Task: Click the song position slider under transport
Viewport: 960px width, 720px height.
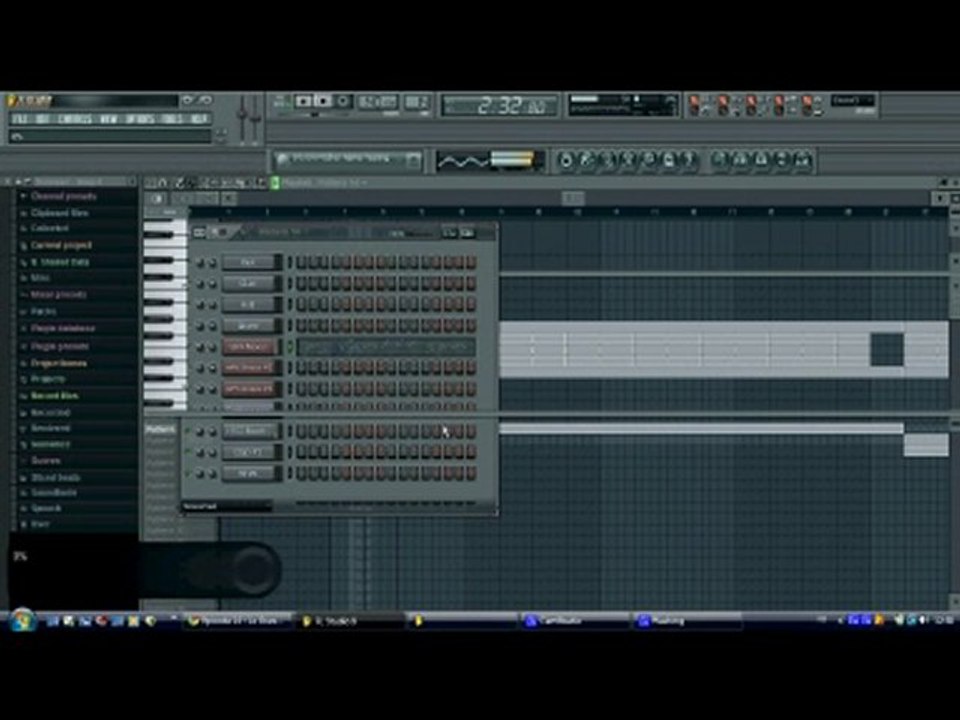Action: (x=315, y=114)
